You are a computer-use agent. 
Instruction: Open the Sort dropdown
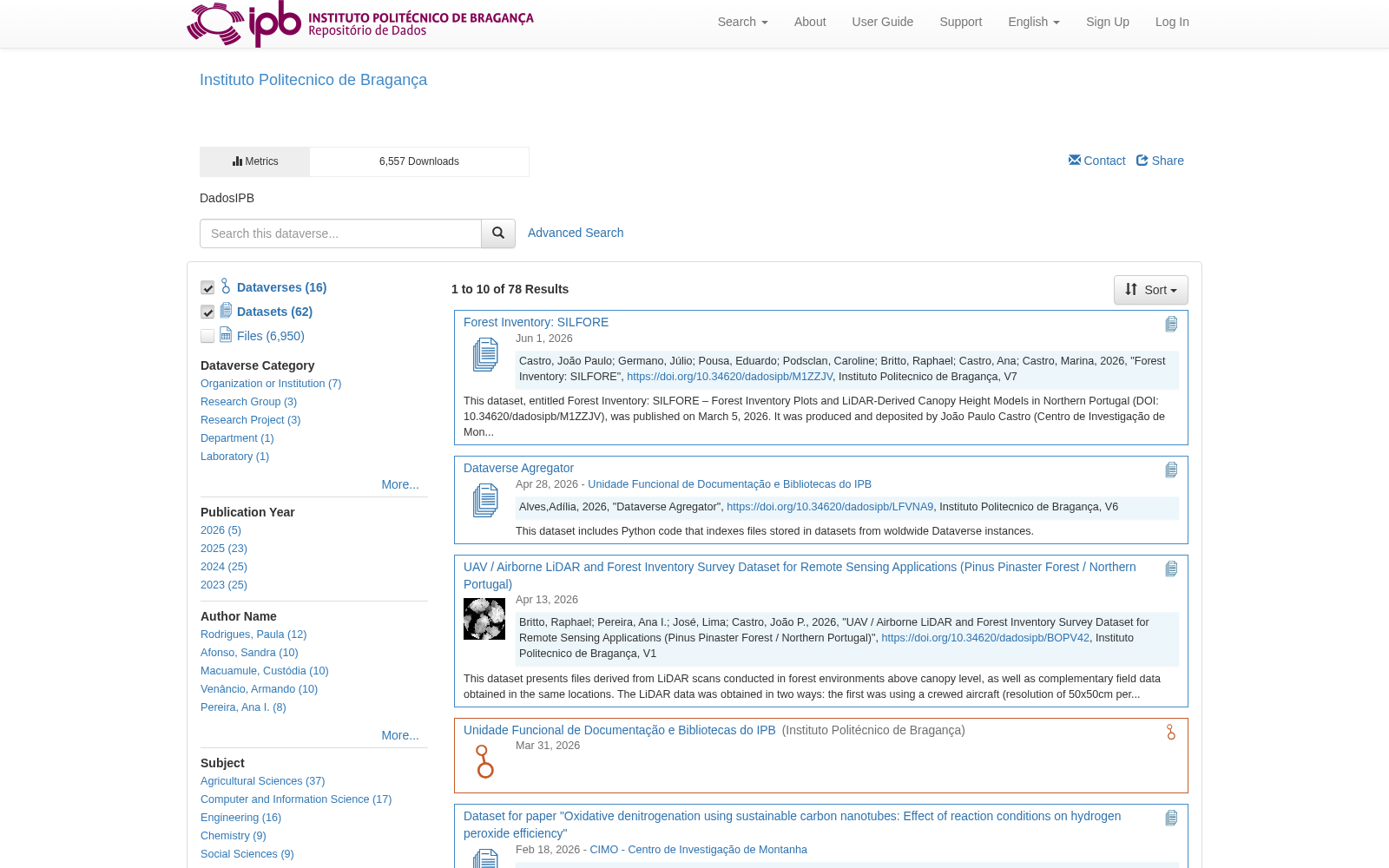[1151, 290]
